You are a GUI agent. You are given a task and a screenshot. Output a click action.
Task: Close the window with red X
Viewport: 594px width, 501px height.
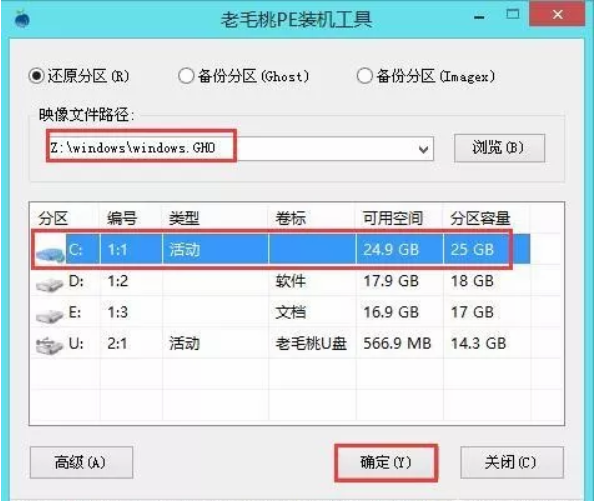557,14
